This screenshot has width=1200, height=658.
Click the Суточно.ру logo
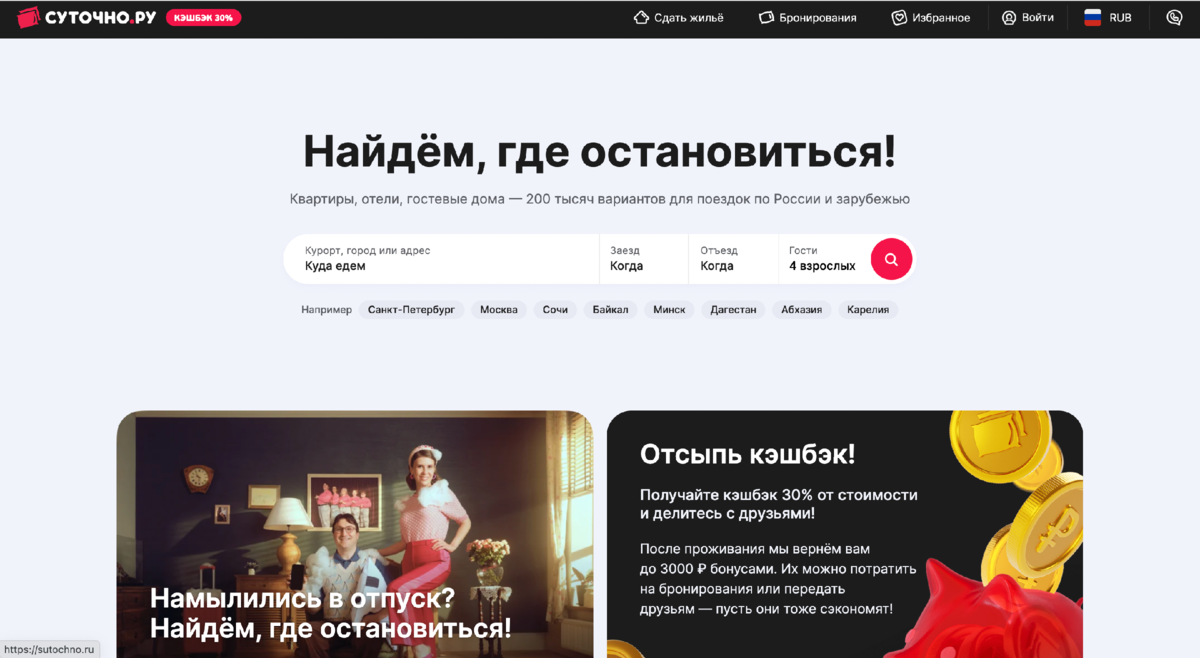(87, 17)
